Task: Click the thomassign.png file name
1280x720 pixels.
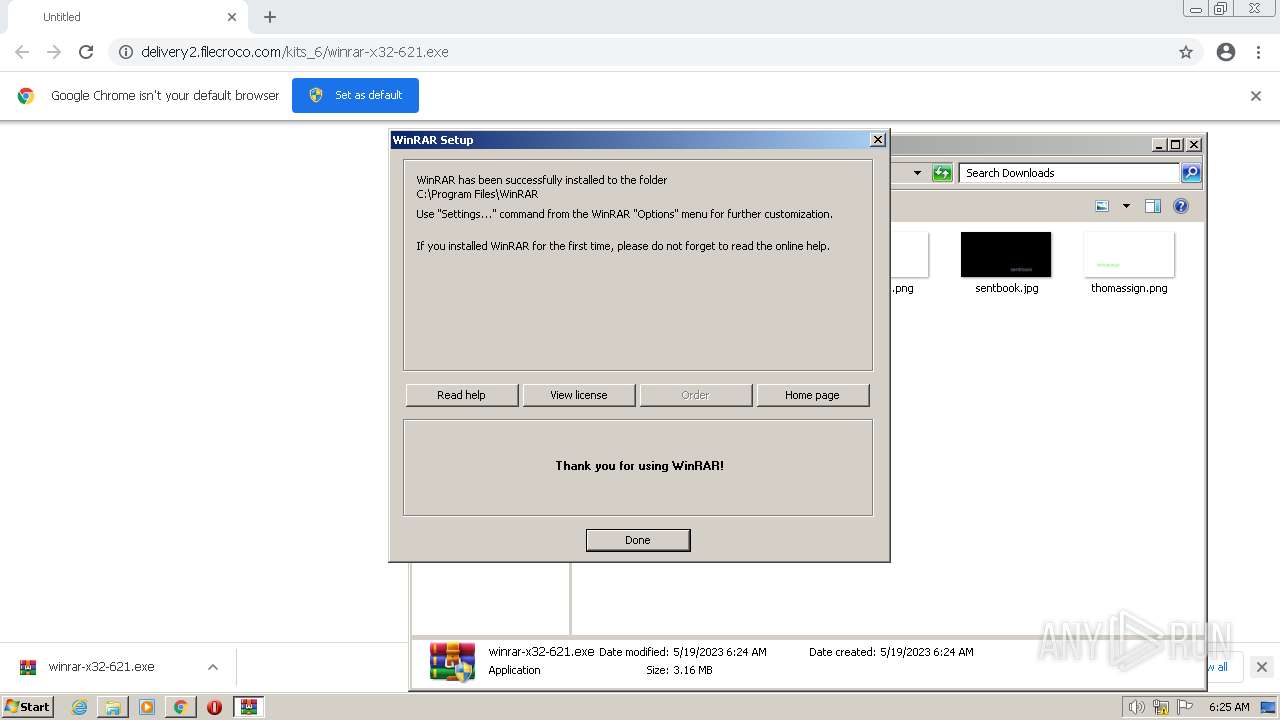Action: (x=1129, y=288)
